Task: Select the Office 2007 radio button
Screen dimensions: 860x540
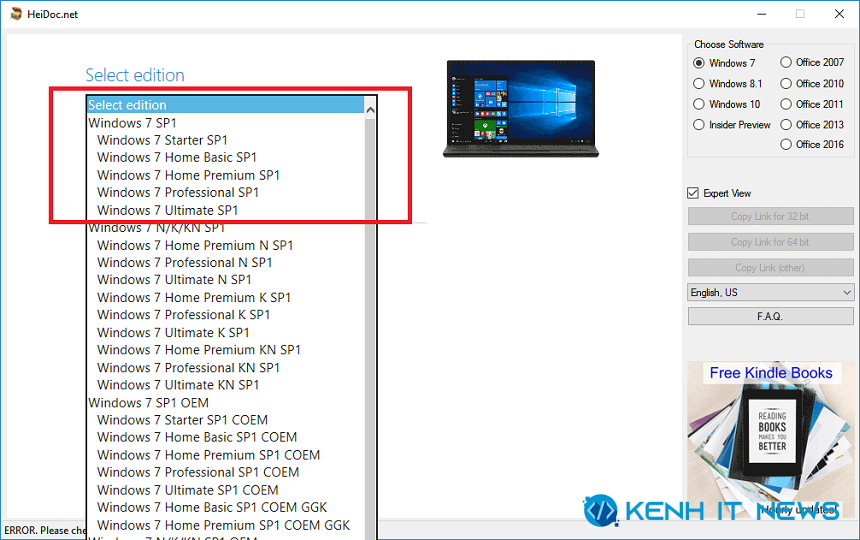Action: [786, 62]
